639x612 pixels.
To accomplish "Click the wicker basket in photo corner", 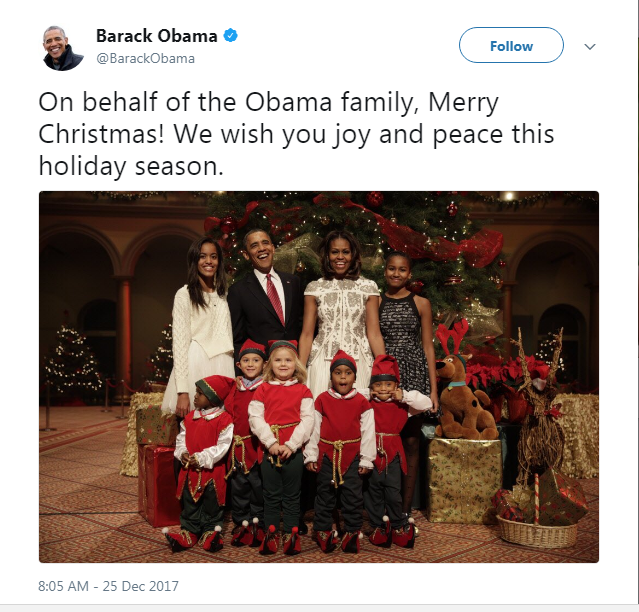I will pyautogui.click(x=535, y=530).
